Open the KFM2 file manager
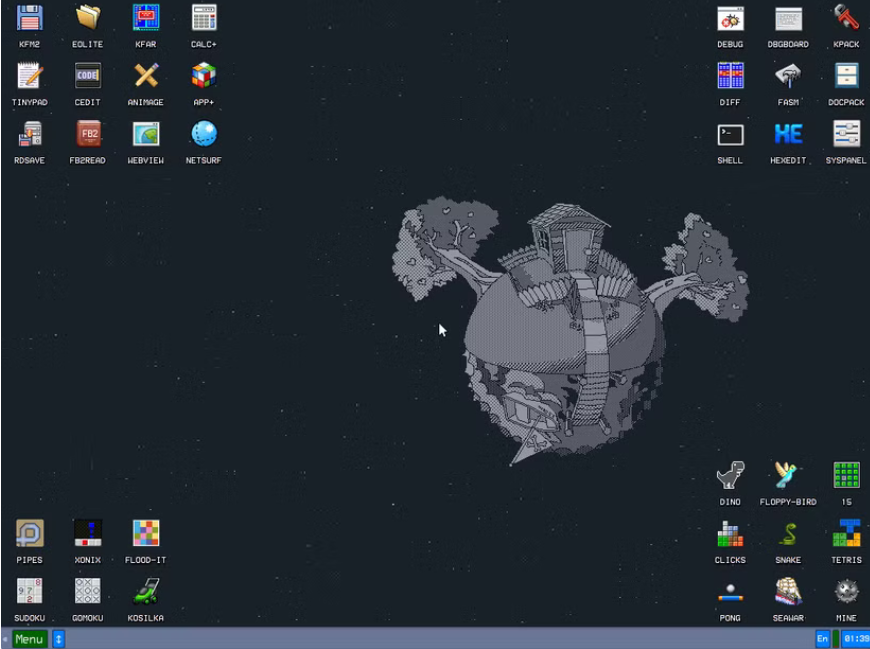 (29, 20)
